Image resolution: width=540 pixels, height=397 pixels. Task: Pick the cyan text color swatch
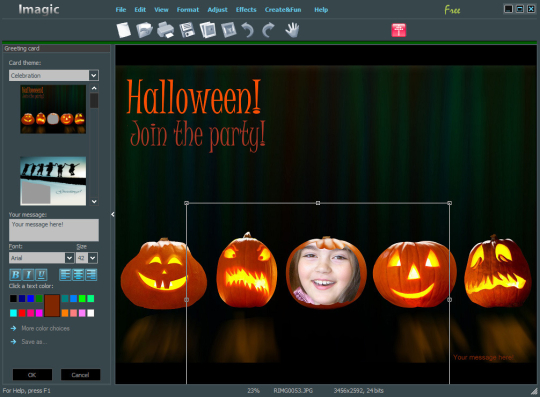tap(13, 313)
